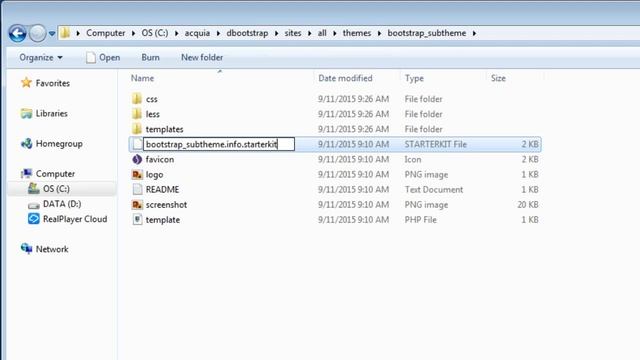This screenshot has height=360, width=640.
Task: Click the folder icon in address bar
Action: point(65,33)
